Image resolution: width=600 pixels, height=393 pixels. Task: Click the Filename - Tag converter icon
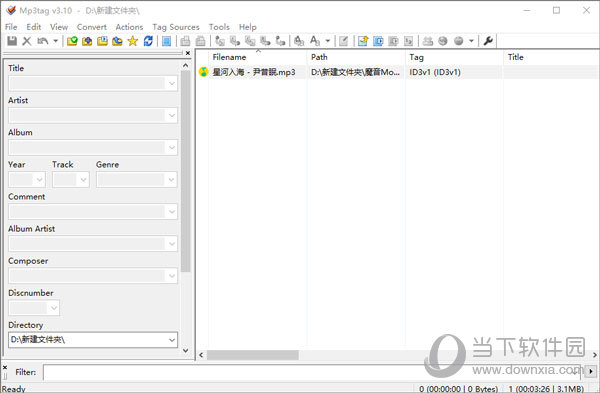tap(235, 41)
